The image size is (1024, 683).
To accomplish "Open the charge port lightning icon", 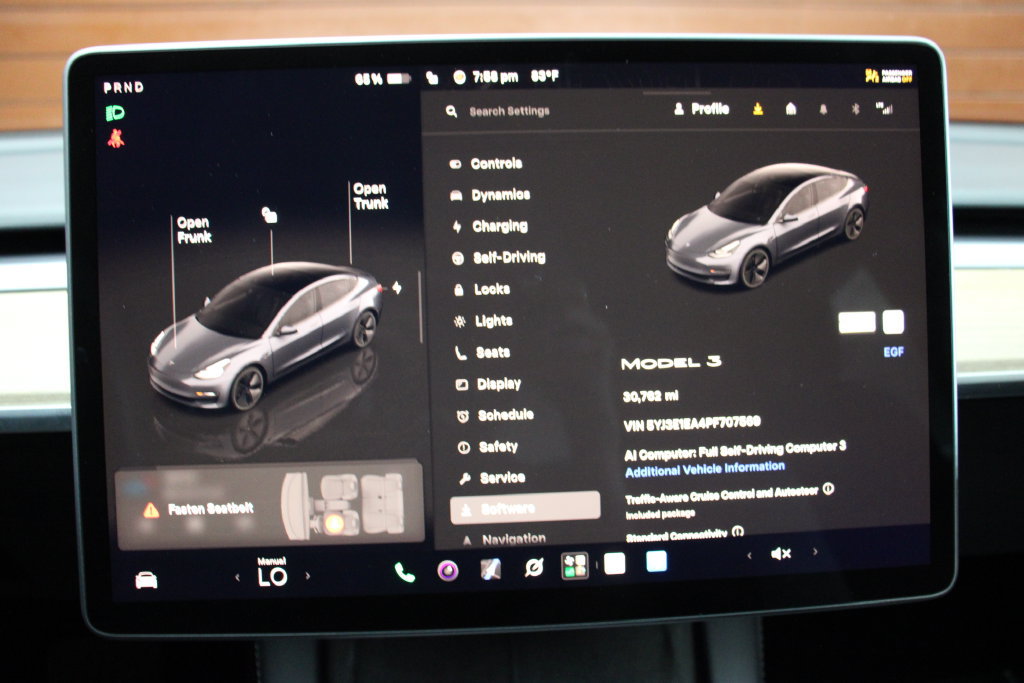I will point(396,287).
